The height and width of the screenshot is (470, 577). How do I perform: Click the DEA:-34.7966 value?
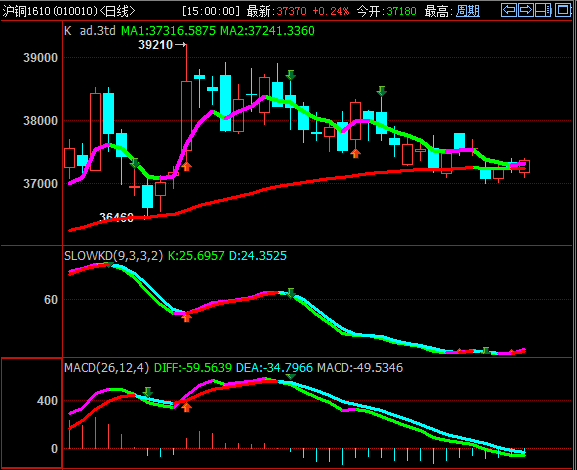pos(274,368)
